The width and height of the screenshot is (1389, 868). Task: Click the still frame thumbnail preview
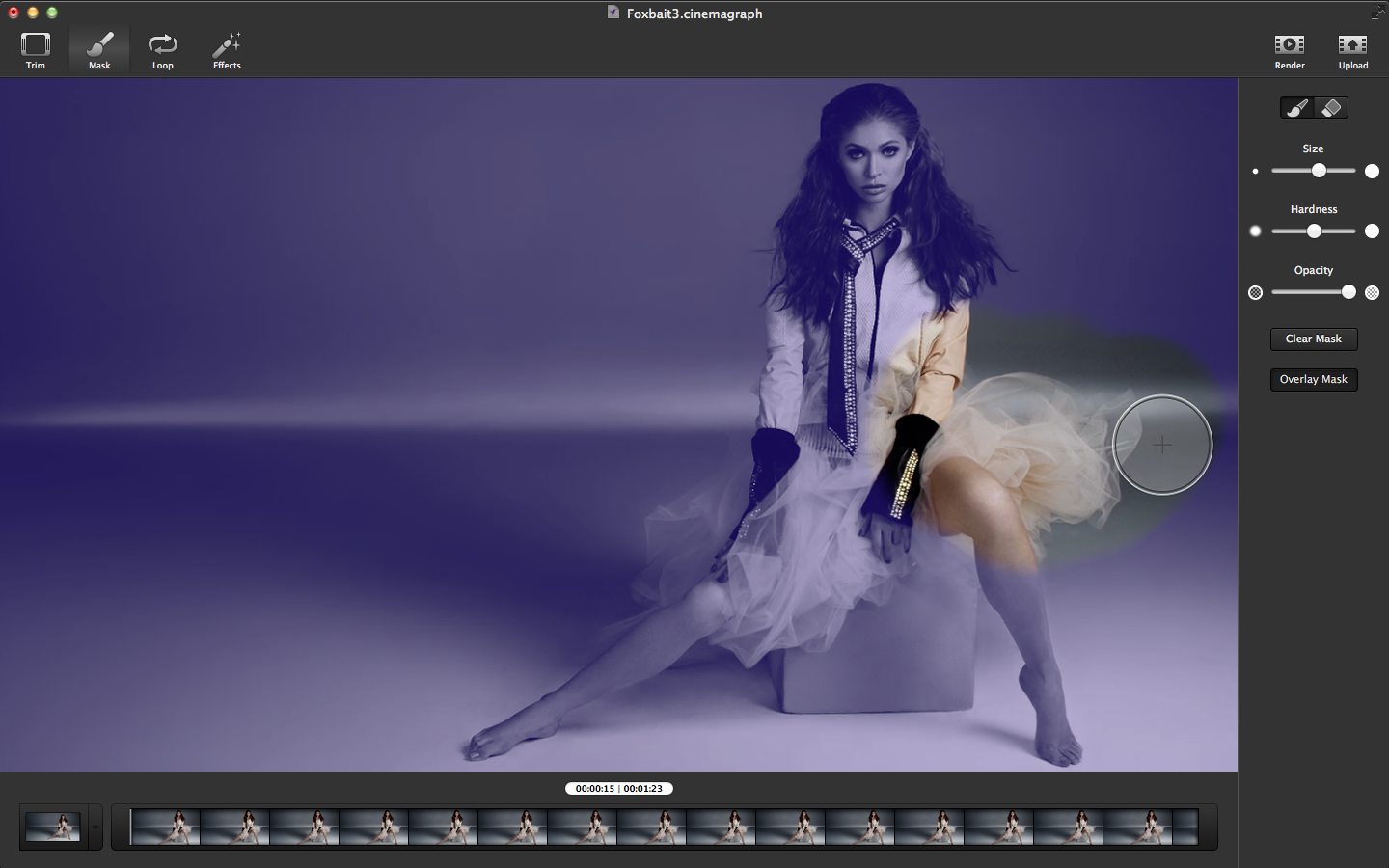(x=53, y=827)
